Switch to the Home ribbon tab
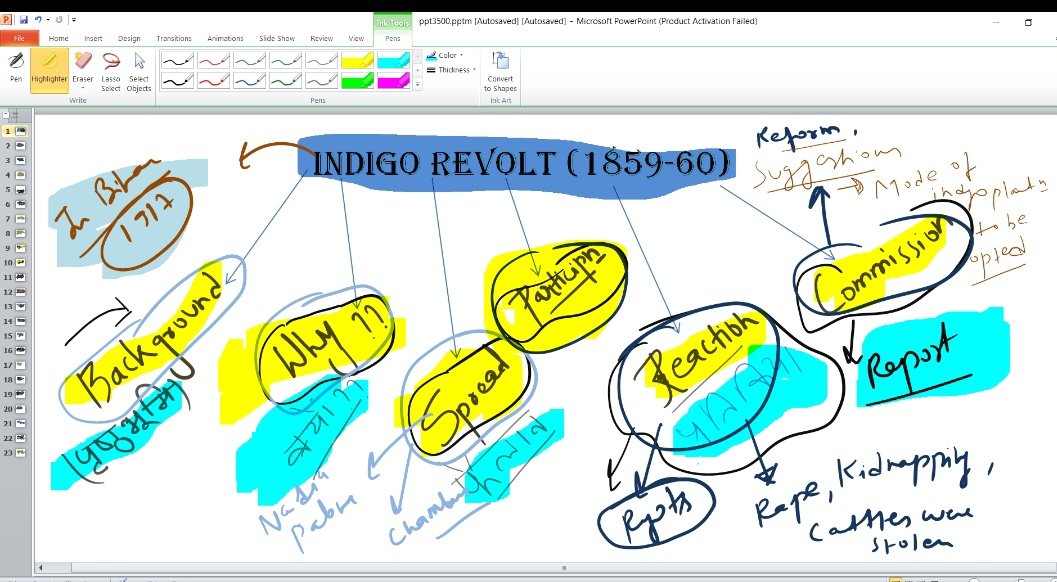 (59, 38)
